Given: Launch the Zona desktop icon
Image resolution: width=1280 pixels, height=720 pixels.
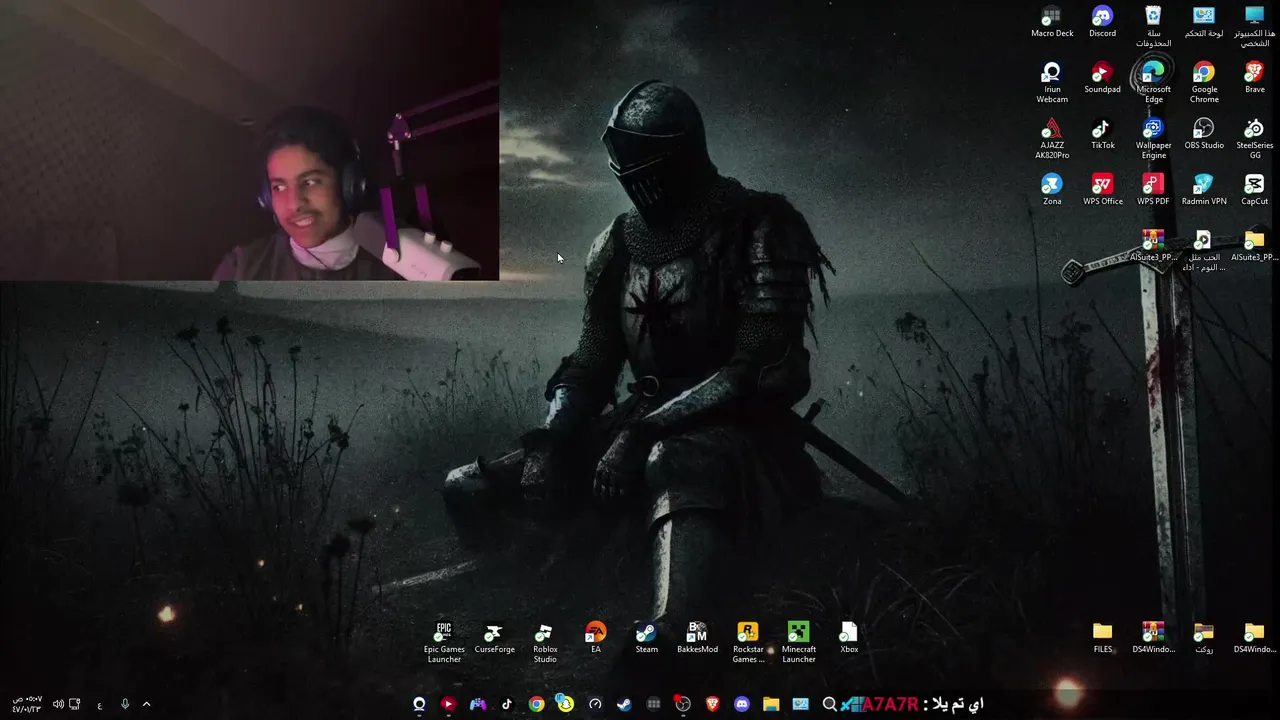Looking at the screenshot, I should point(1052,190).
